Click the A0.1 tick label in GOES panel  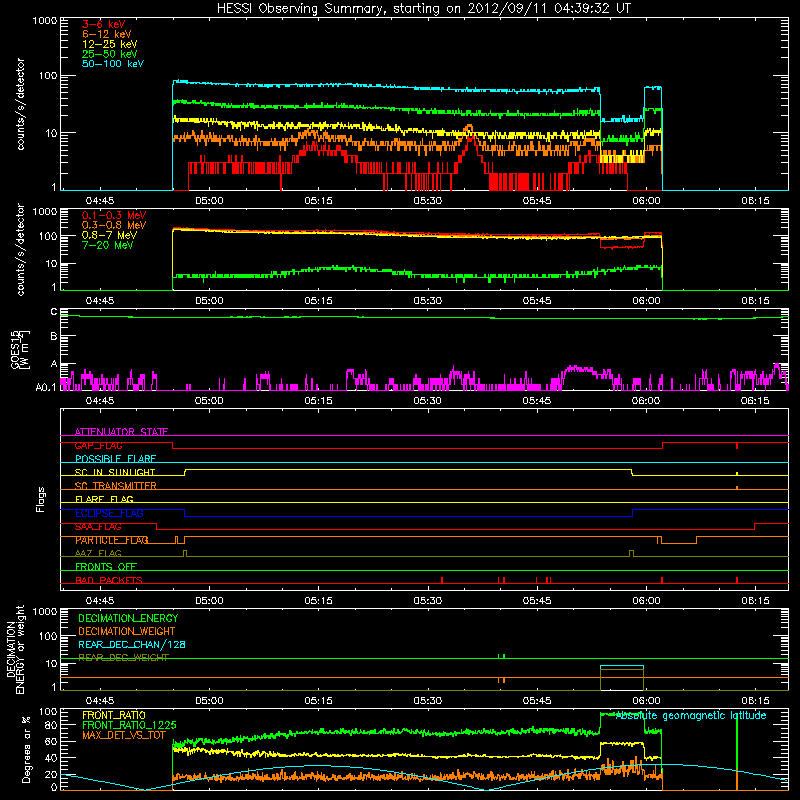pos(45,387)
